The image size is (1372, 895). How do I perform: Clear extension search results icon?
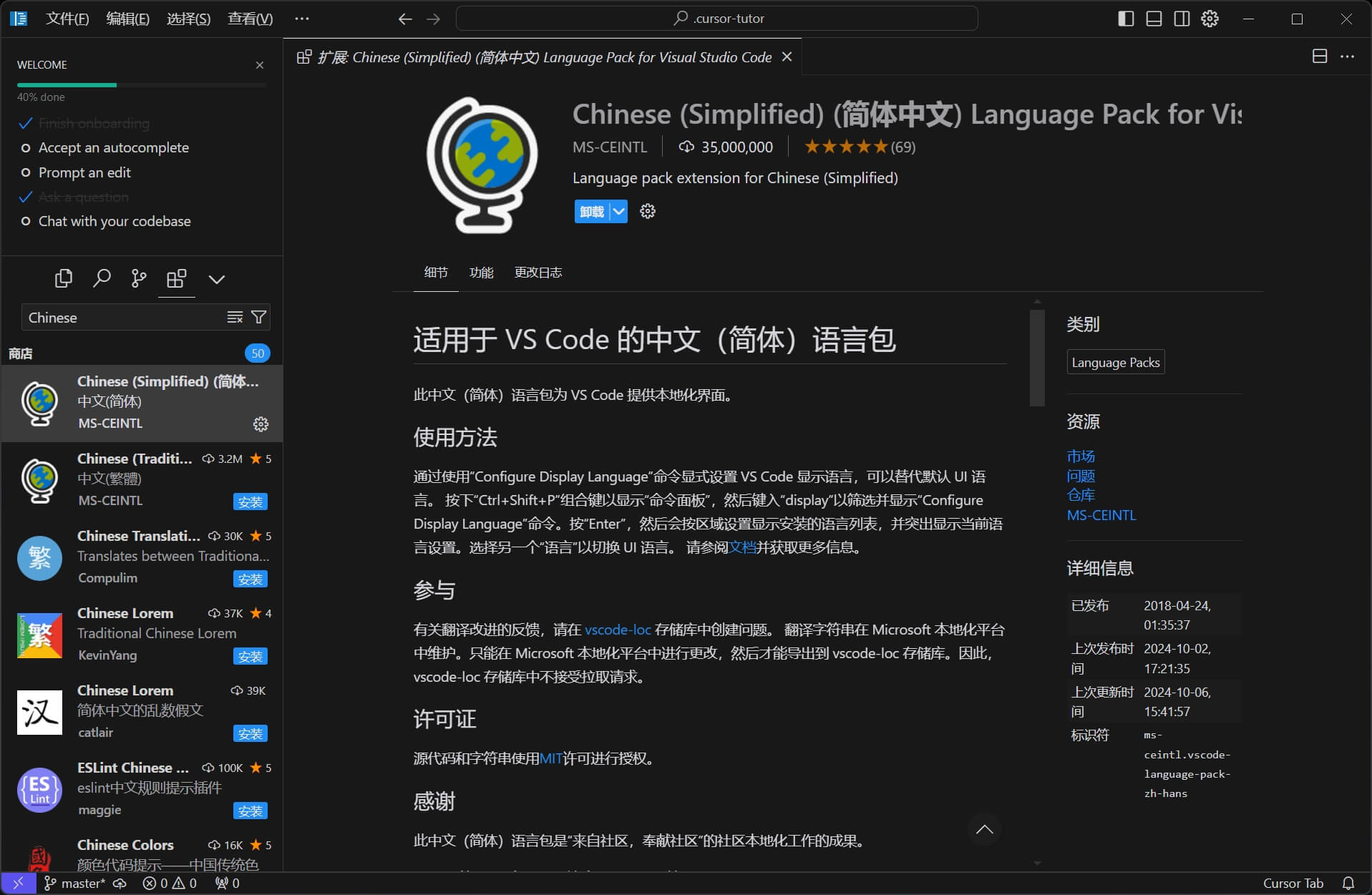pyautogui.click(x=235, y=317)
